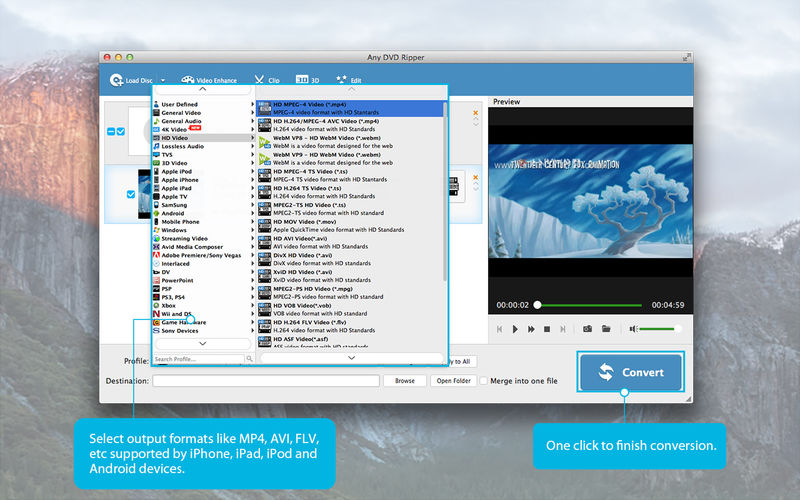Open the Edit effects tool
The height and width of the screenshot is (500, 800).
click(x=348, y=80)
